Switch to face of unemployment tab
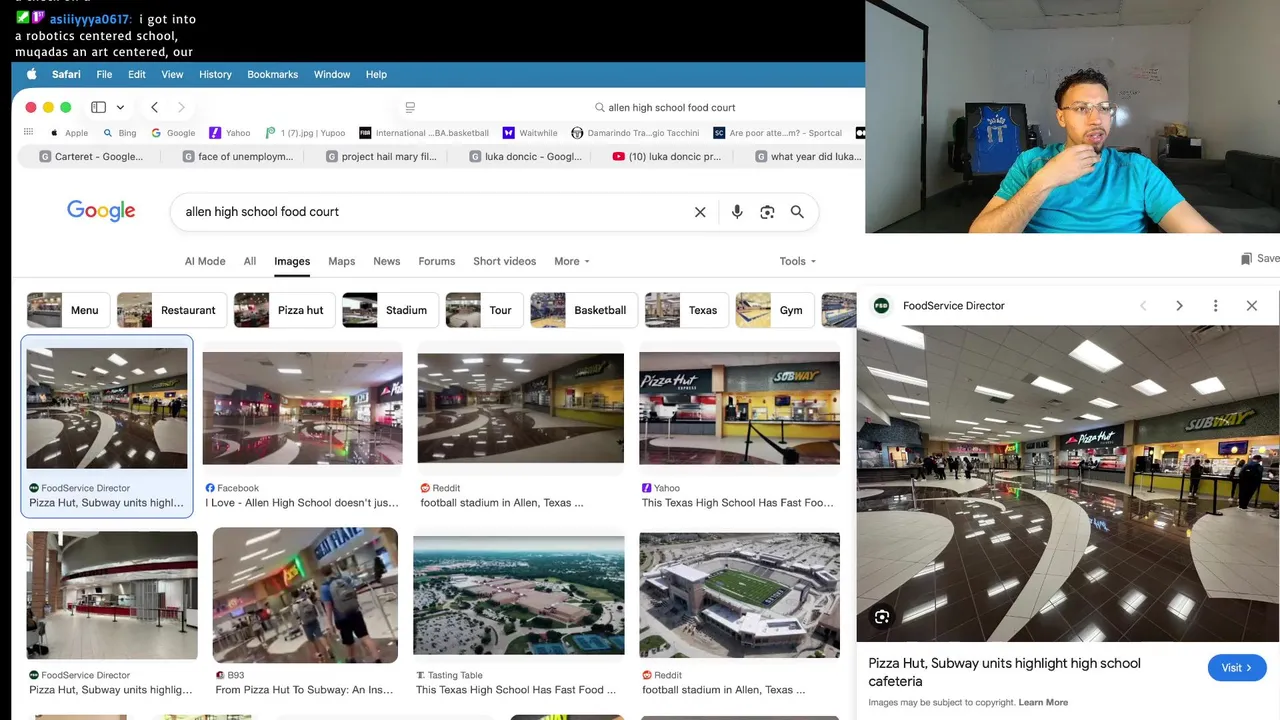The width and height of the screenshot is (1280, 720). pyautogui.click(x=238, y=156)
